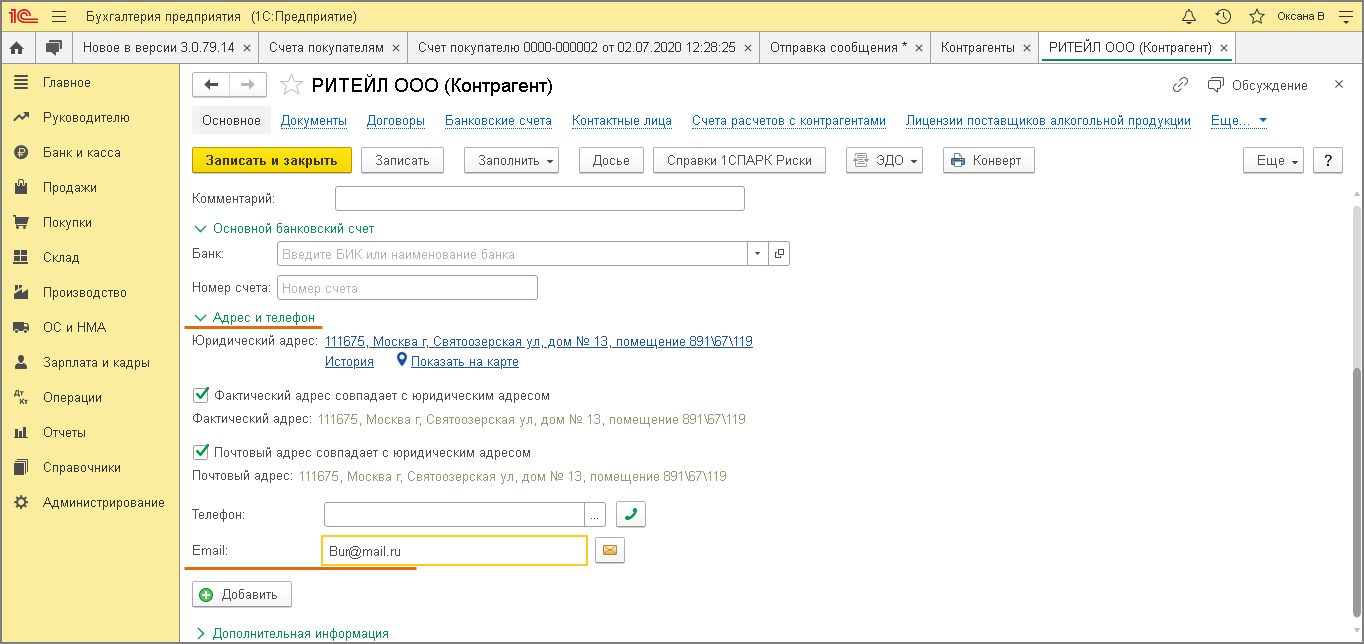Open Склад section in sidebar
This screenshot has width=1364, height=644.
click(x=61, y=257)
